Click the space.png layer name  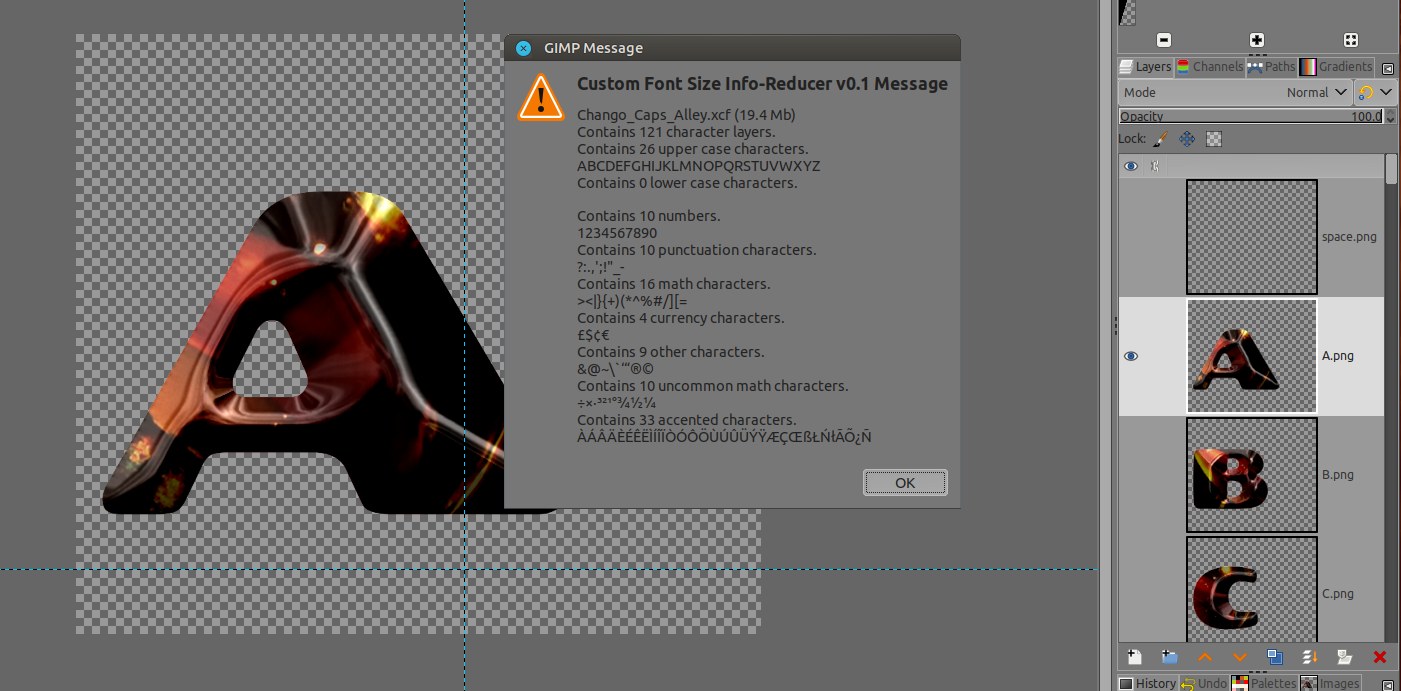pos(1349,237)
